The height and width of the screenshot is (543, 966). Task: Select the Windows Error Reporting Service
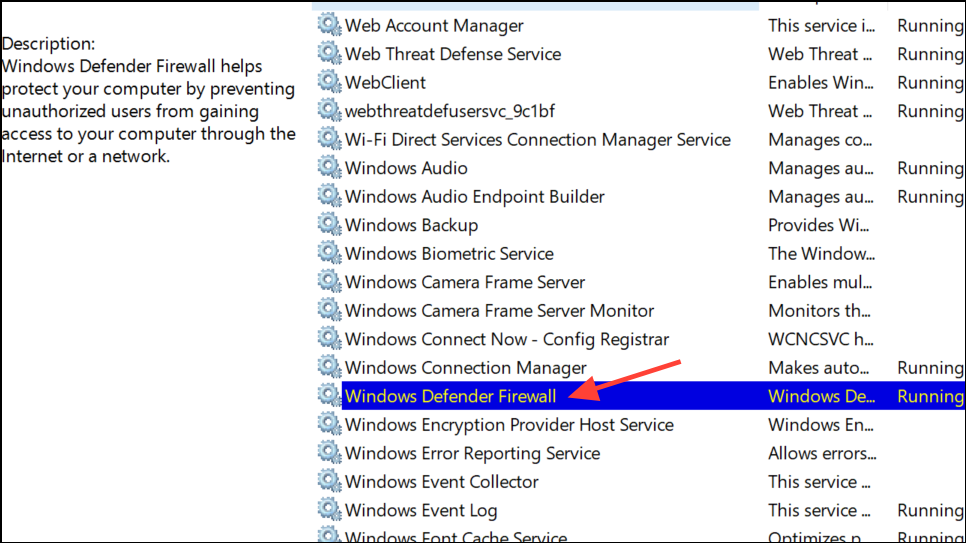[x=472, y=454]
